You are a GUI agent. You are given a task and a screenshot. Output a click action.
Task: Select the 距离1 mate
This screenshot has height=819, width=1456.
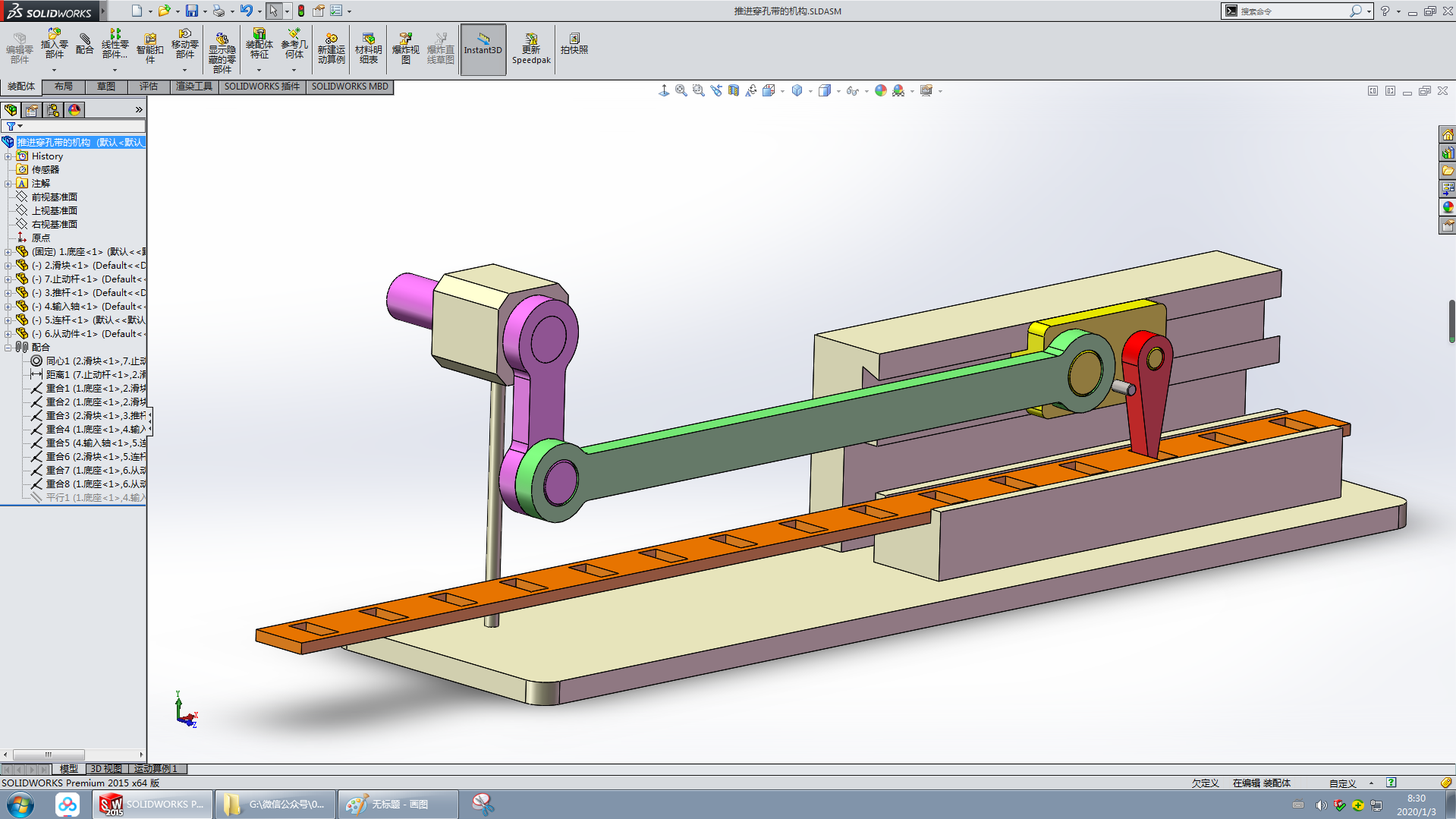(x=88, y=375)
